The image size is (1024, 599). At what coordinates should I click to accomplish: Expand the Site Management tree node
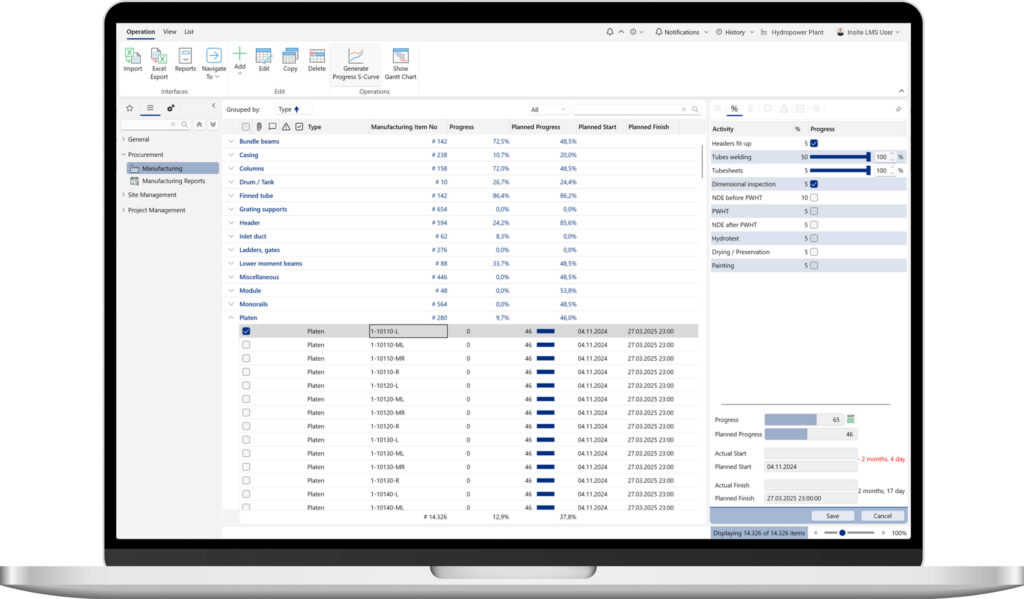[x=123, y=195]
